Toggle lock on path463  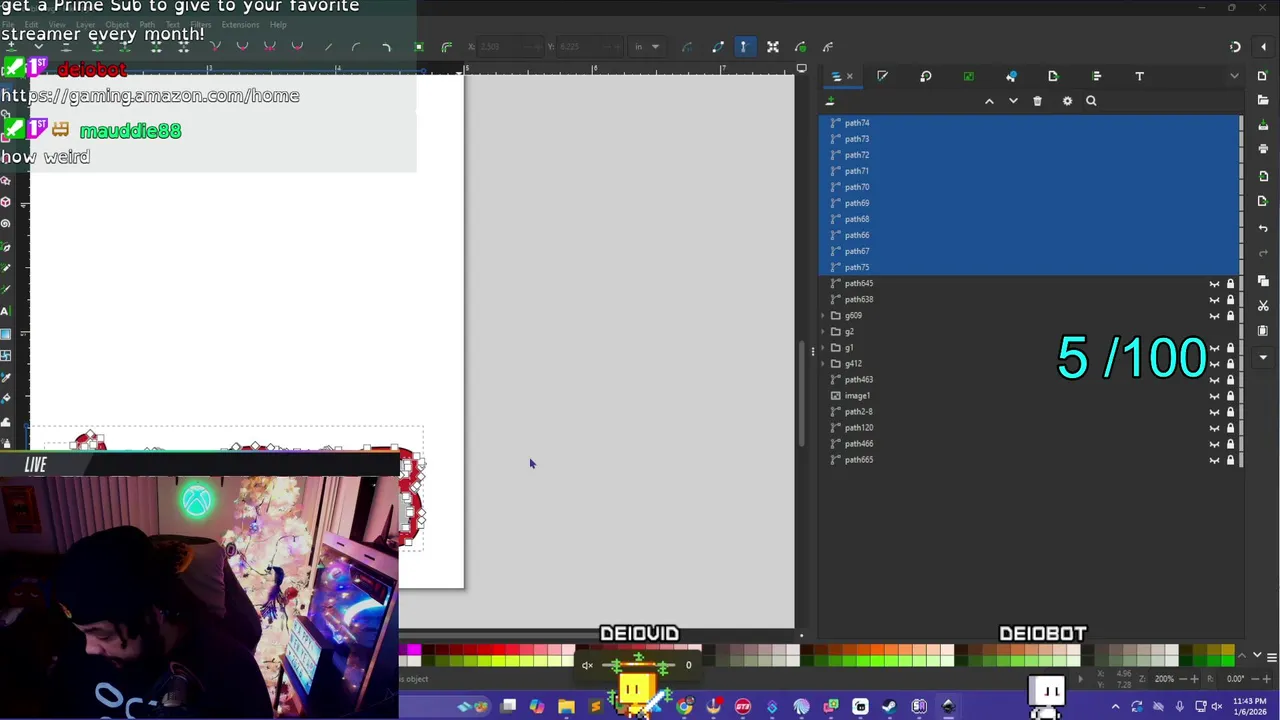pyautogui.click(x=1231, y=380)
